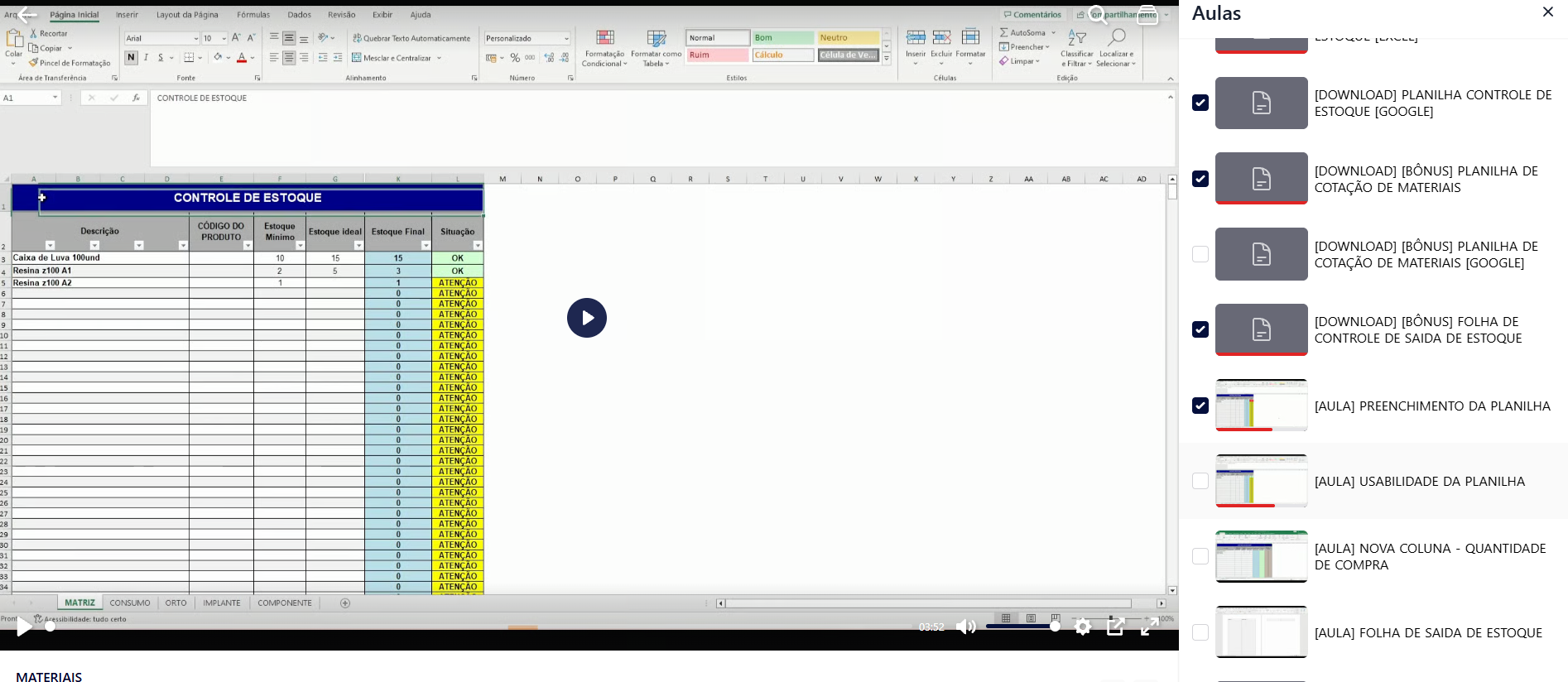Uncheck PLANILHA CONTROLE DE ESTOQUE [GOOGLE] lesson
The width and height of the screenshot is (1568, 682).
(1200, 103)
